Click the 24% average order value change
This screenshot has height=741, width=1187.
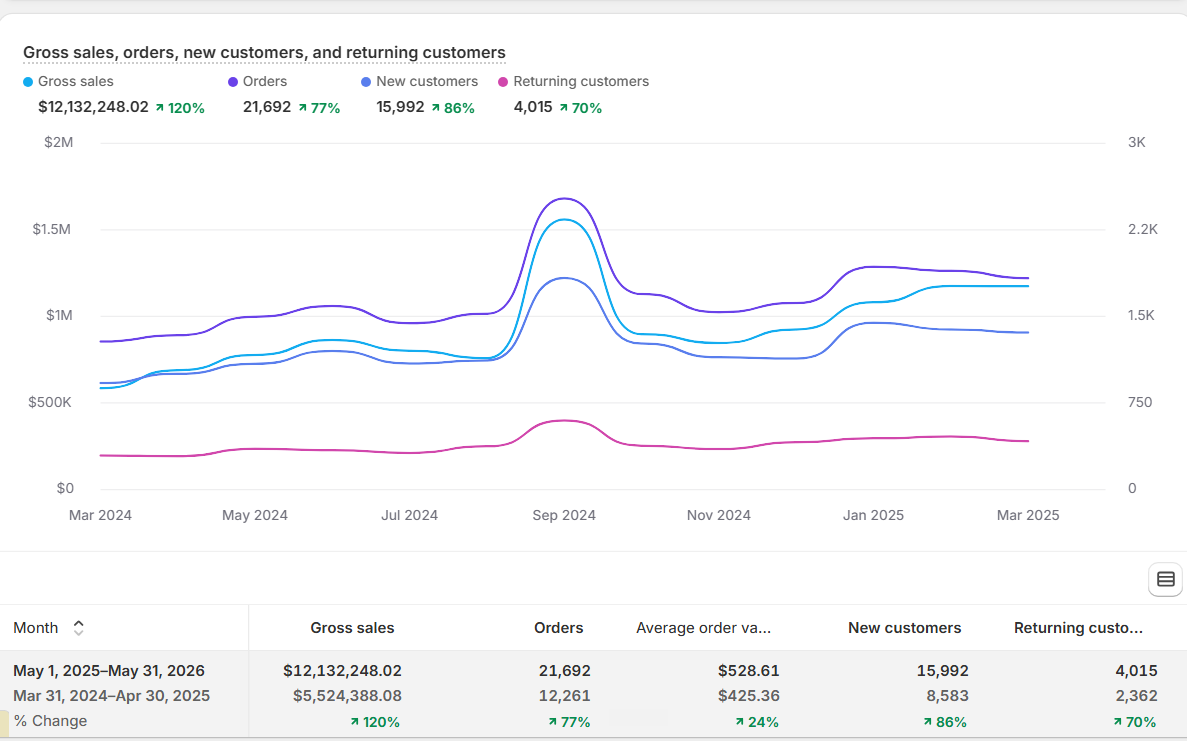756,722
